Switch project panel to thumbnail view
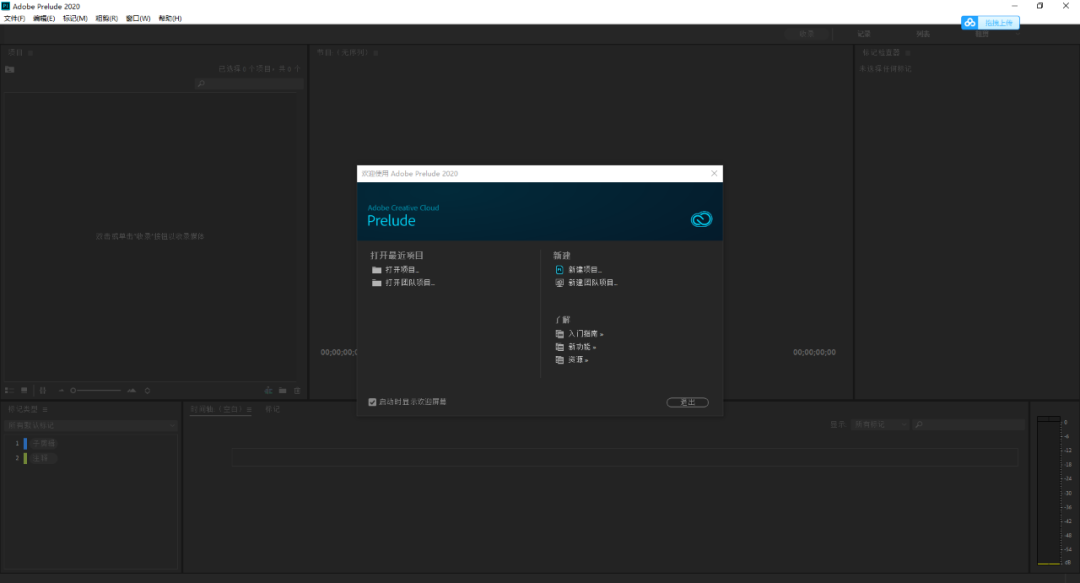Screen dimensions: 1080x583 click(x=24, y=391)
